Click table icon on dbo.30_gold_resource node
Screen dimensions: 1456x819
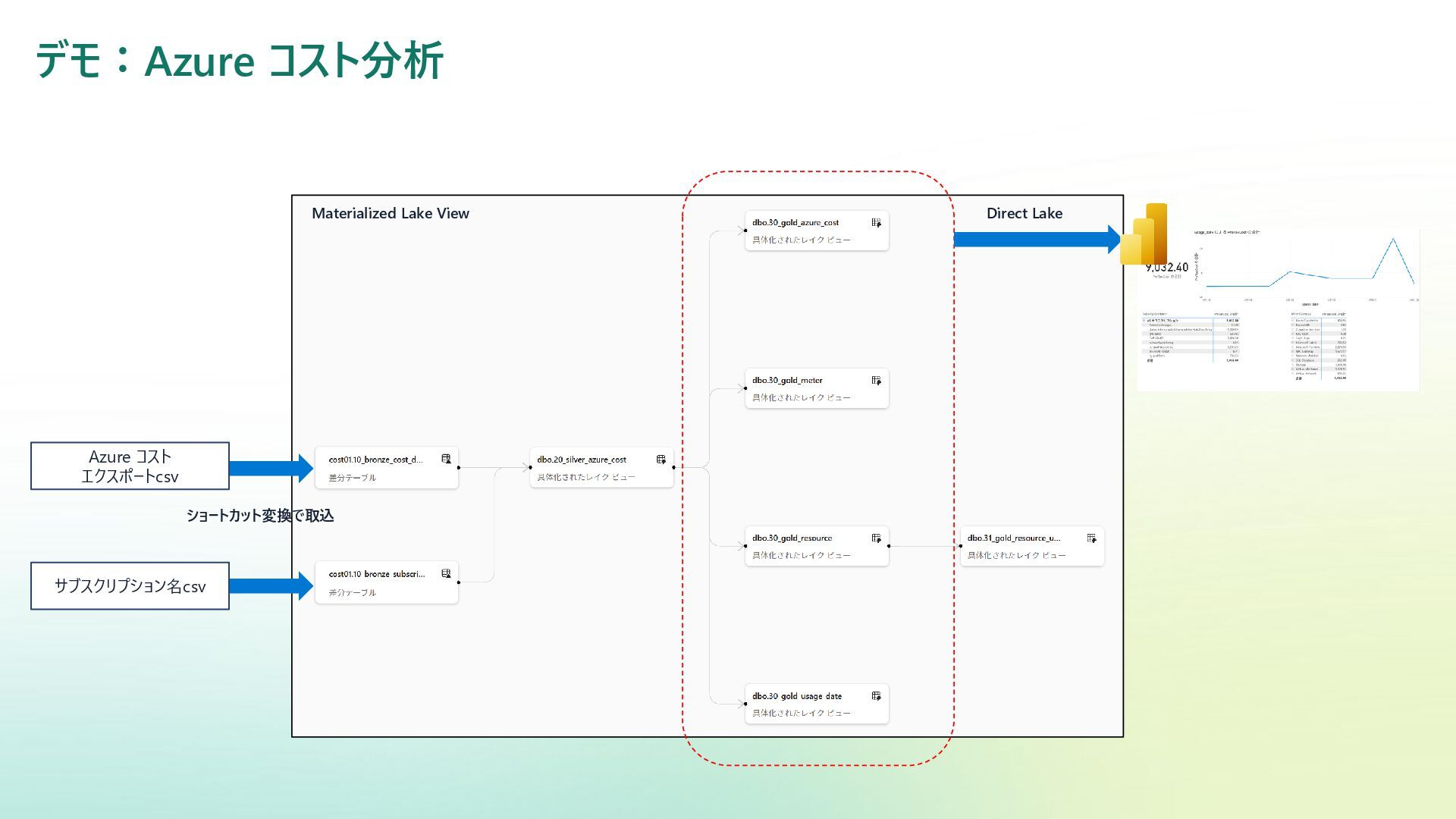point(877,538)
